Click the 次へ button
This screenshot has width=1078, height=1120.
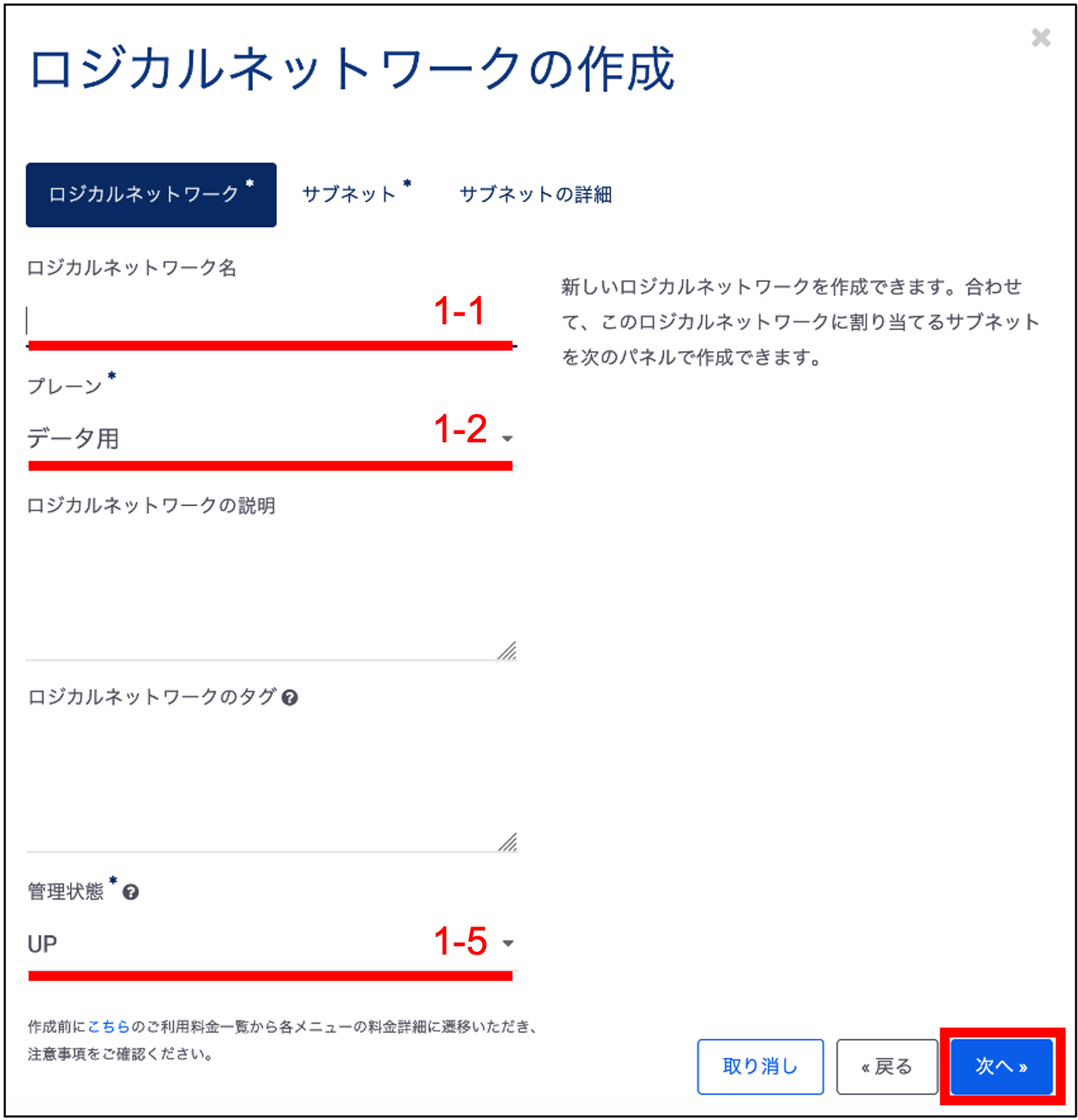1002,1066
